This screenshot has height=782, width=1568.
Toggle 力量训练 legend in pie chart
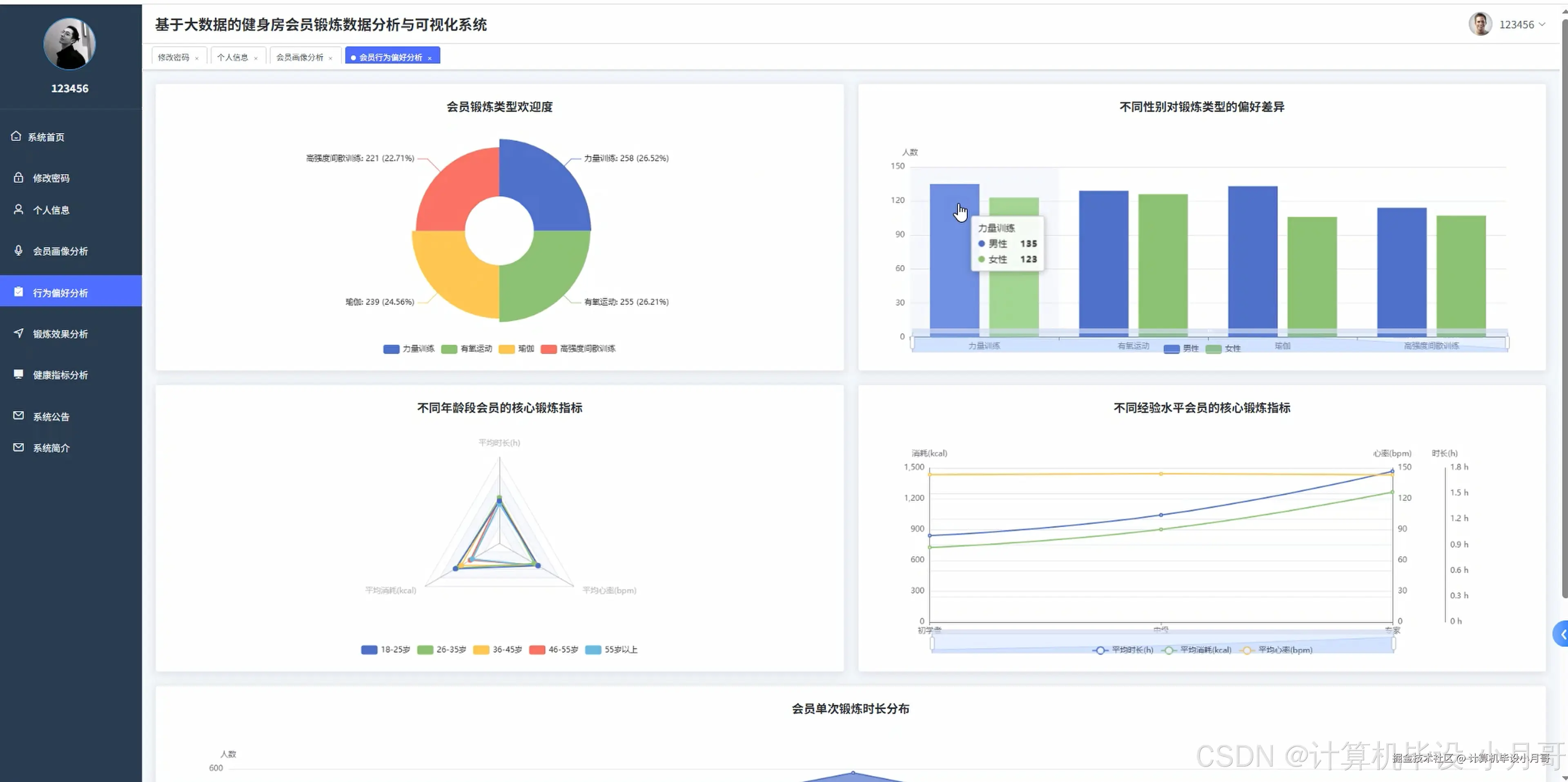[x=408, y=349]
